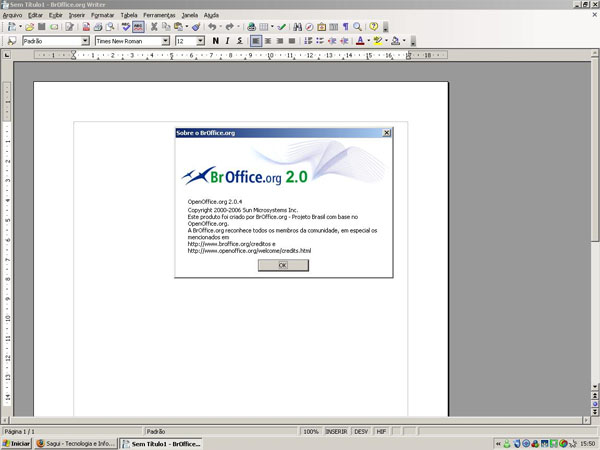Open the Navigator compass icon
The image size is (600, 450).
[309, 27]
